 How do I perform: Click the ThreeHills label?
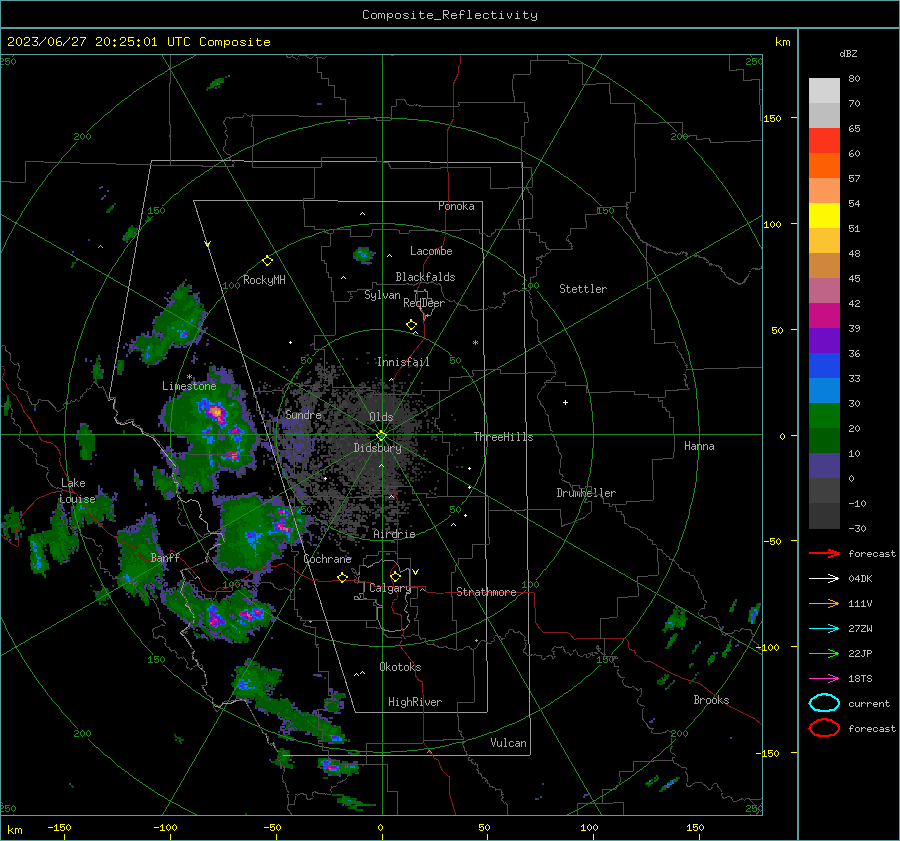coord(503,437)
